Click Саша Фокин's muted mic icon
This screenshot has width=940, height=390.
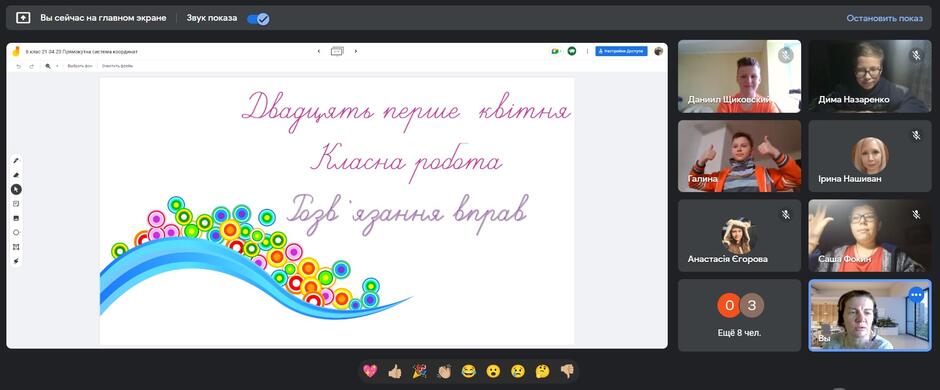[x=916, y=214]
